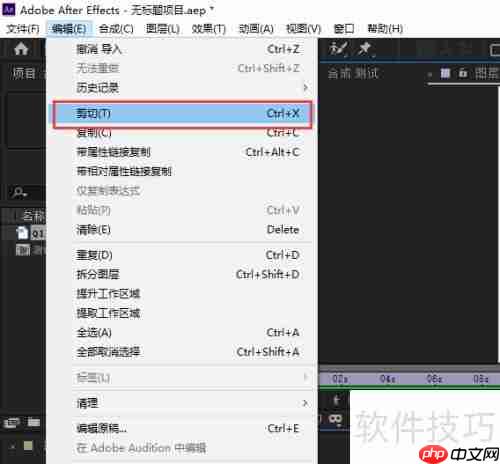Click the Home icon in toolbar
The height and width of the screenshot is (464, 500).
click(x=21, y=49)
